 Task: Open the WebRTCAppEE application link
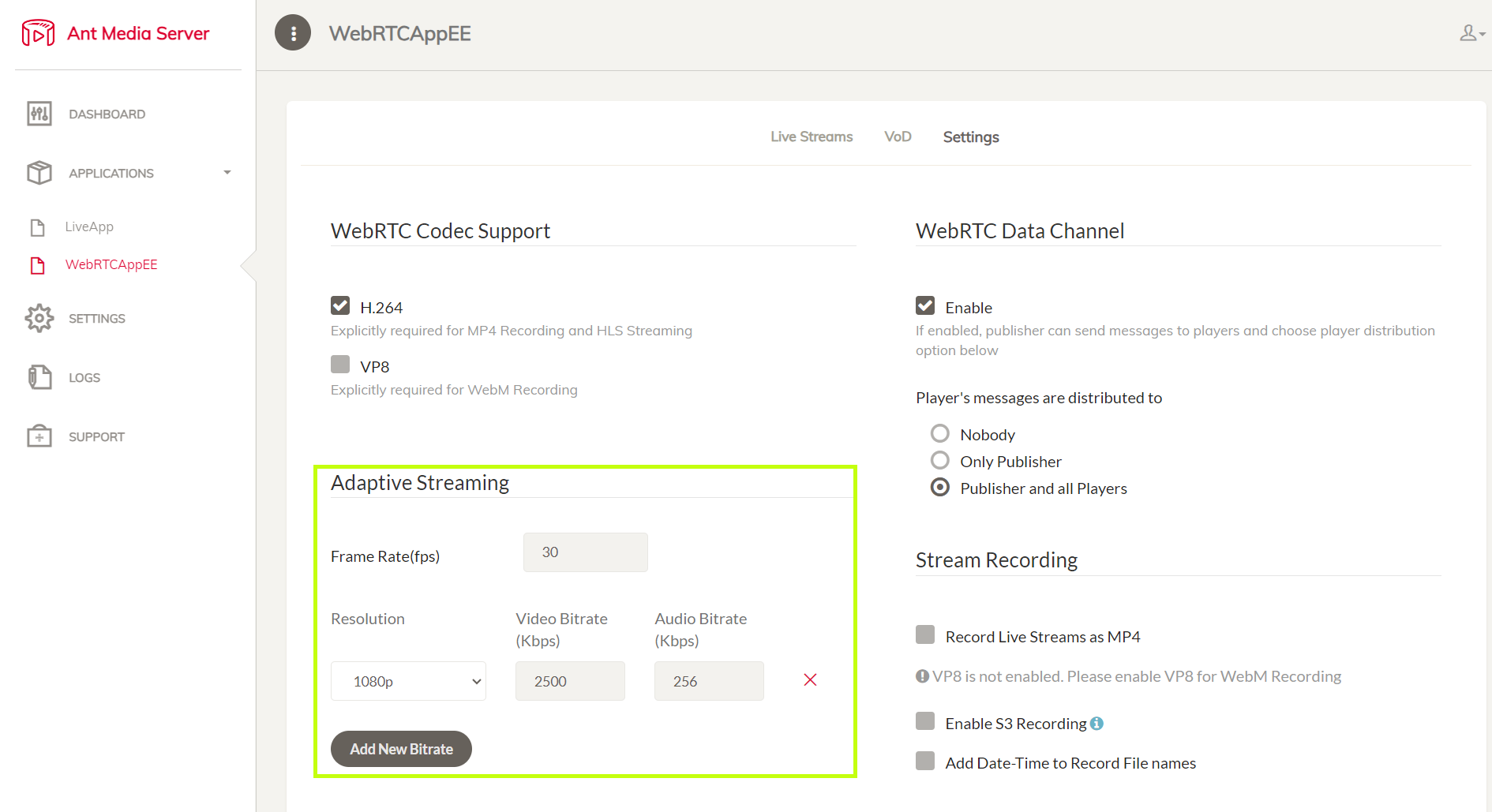point(111,264)
